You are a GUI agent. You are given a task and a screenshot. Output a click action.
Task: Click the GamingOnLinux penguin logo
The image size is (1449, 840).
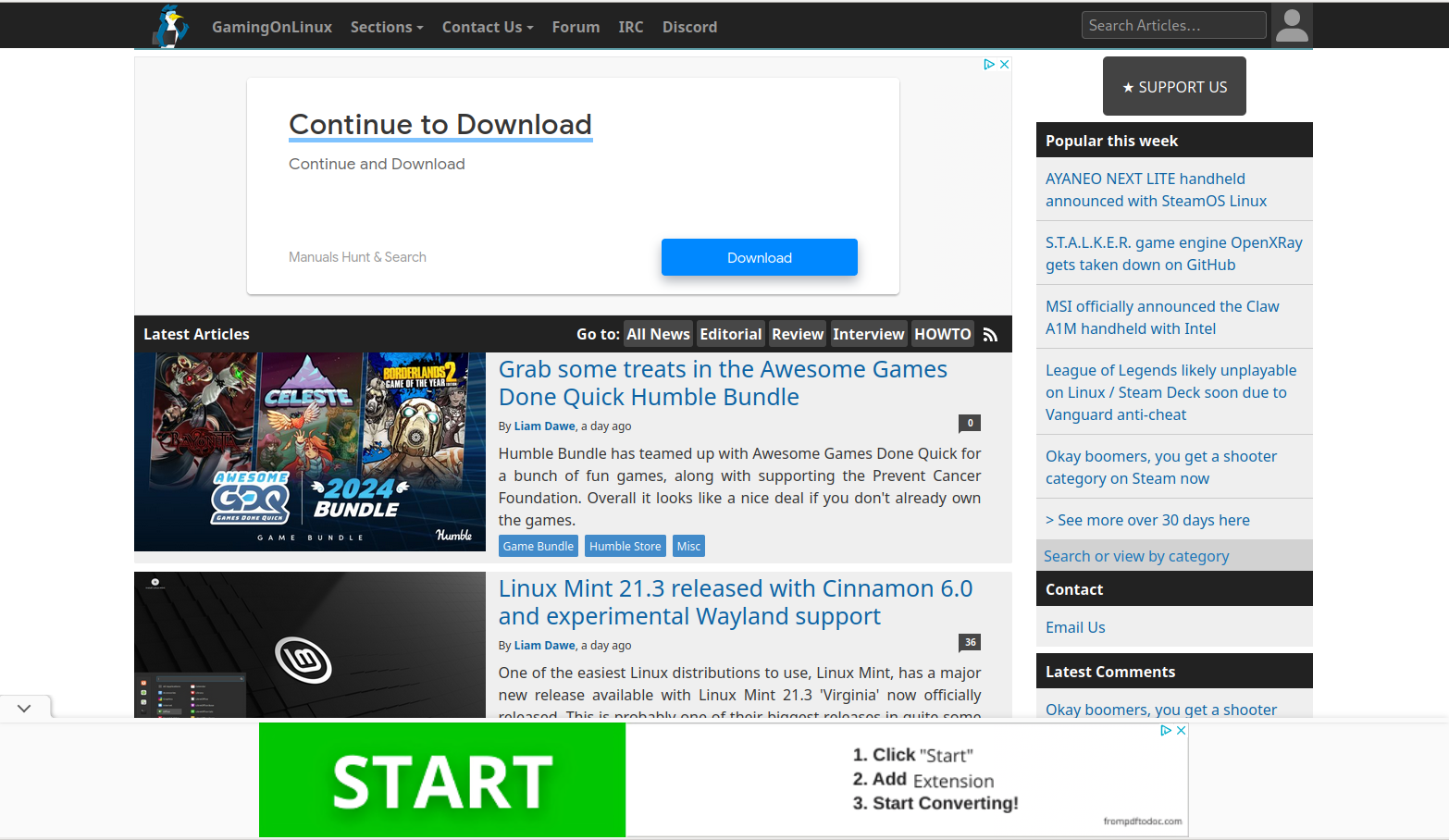point(171,26)
